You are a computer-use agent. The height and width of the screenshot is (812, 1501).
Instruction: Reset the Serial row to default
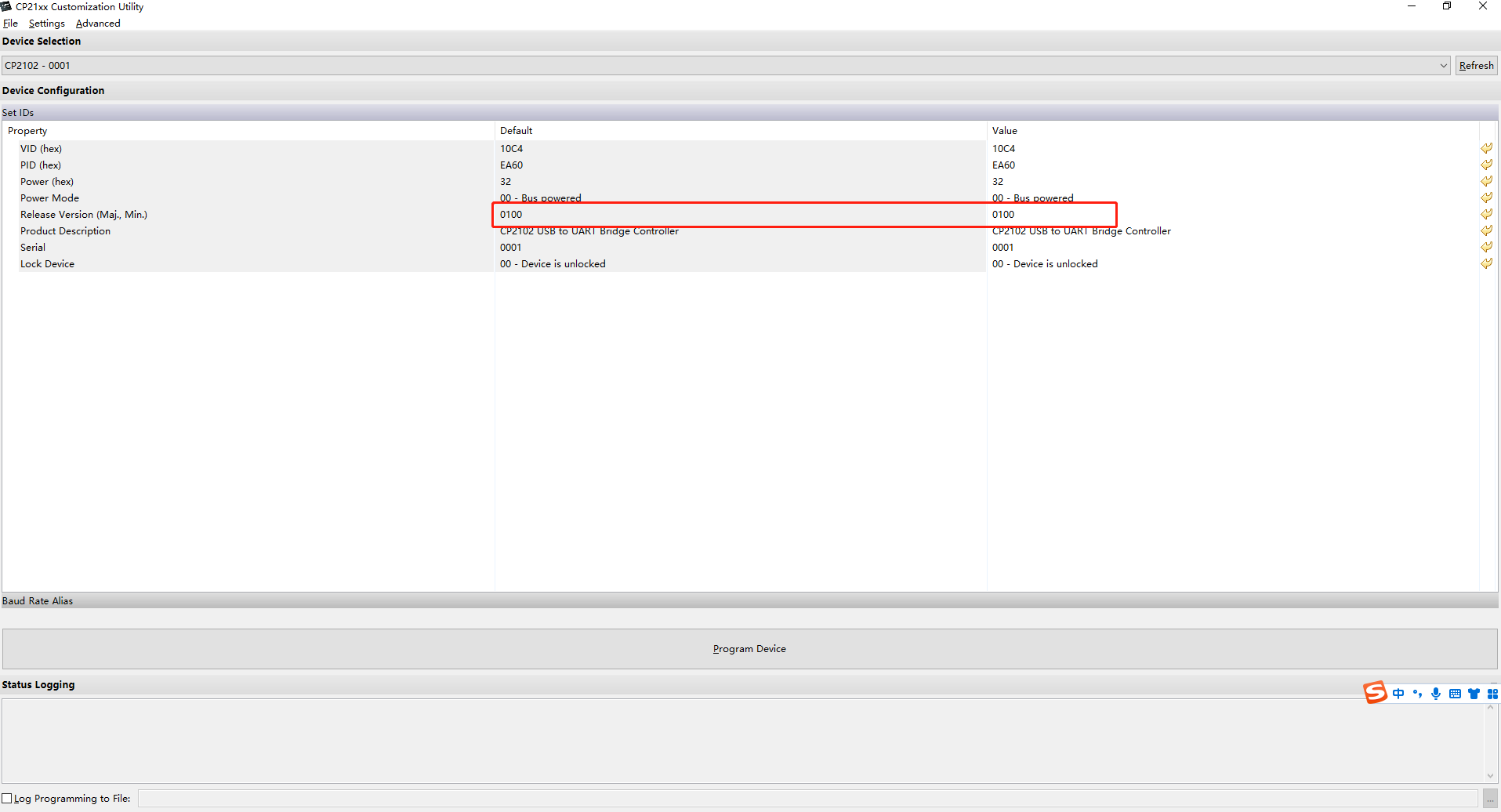click(x=1486, y=247)
